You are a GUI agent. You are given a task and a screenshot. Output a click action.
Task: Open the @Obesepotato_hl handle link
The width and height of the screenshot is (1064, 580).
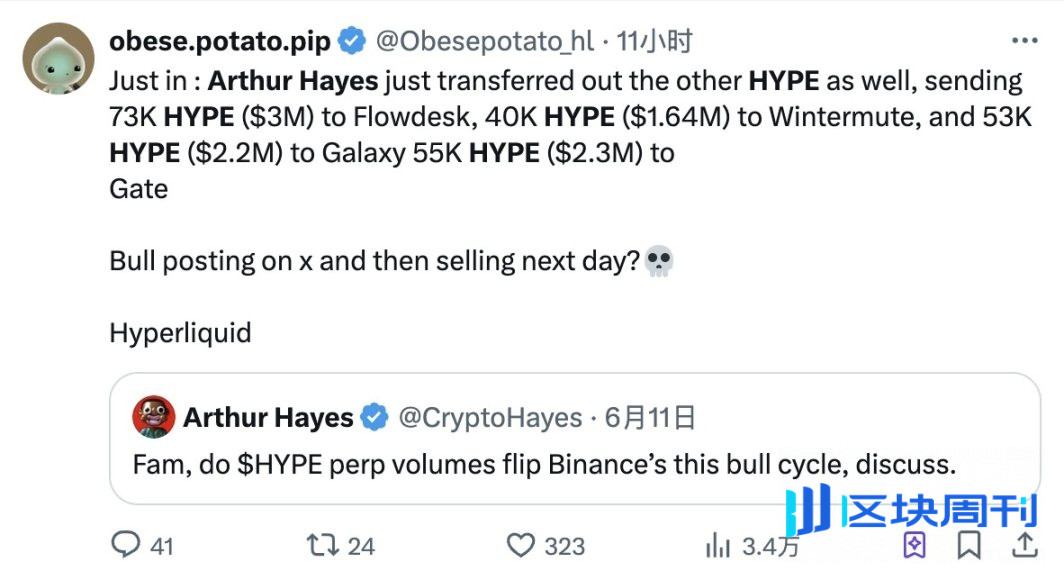[x=484, y=41]
